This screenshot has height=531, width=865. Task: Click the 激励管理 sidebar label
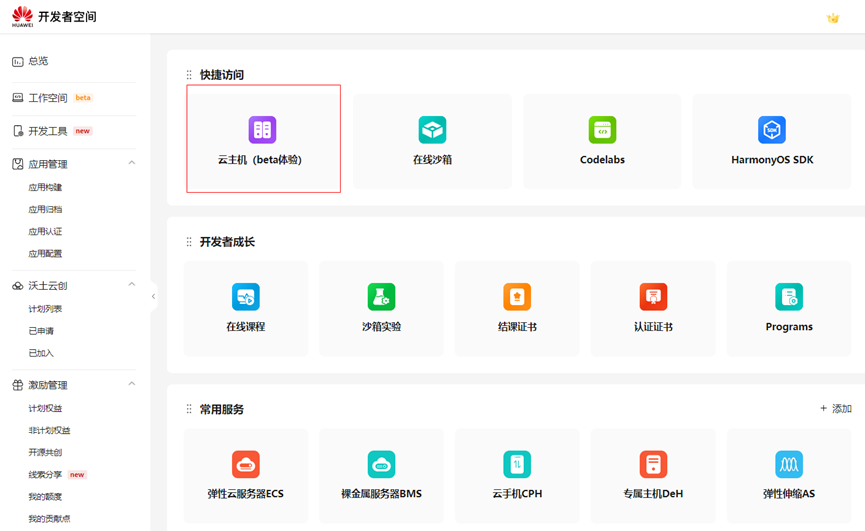pos(48,385)
